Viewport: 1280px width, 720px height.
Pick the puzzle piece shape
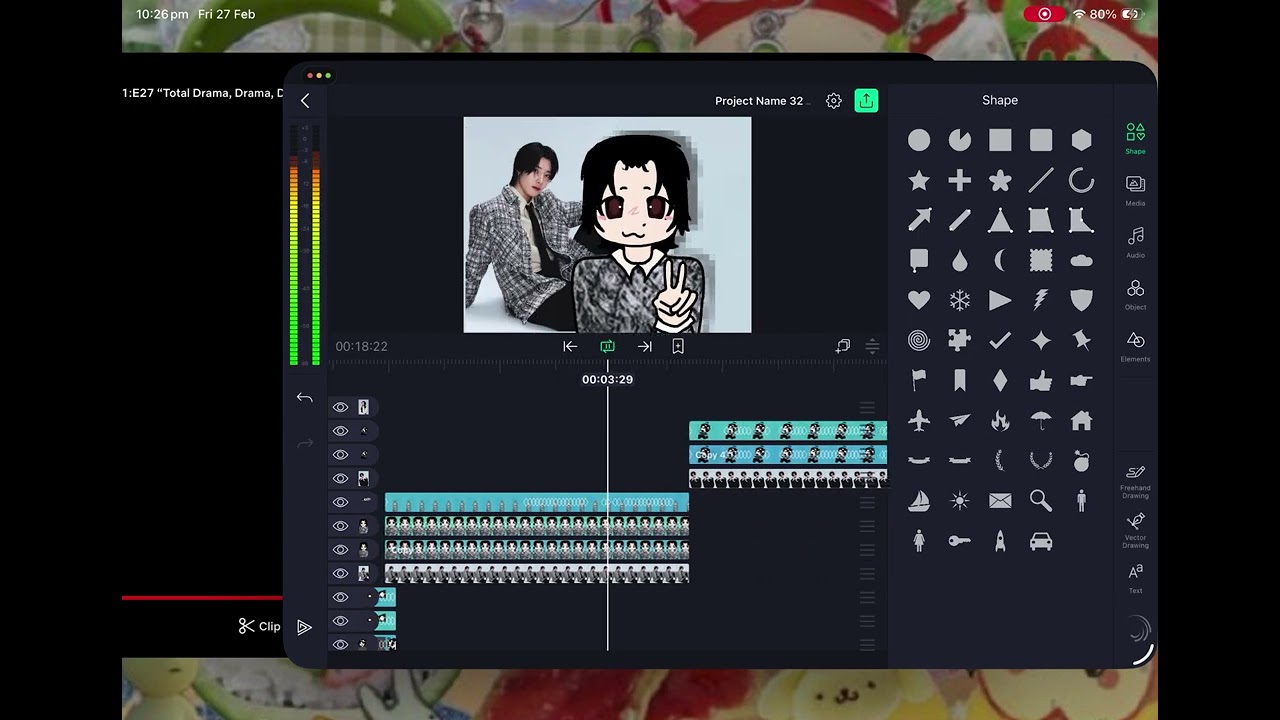click(x=959, y=340)
